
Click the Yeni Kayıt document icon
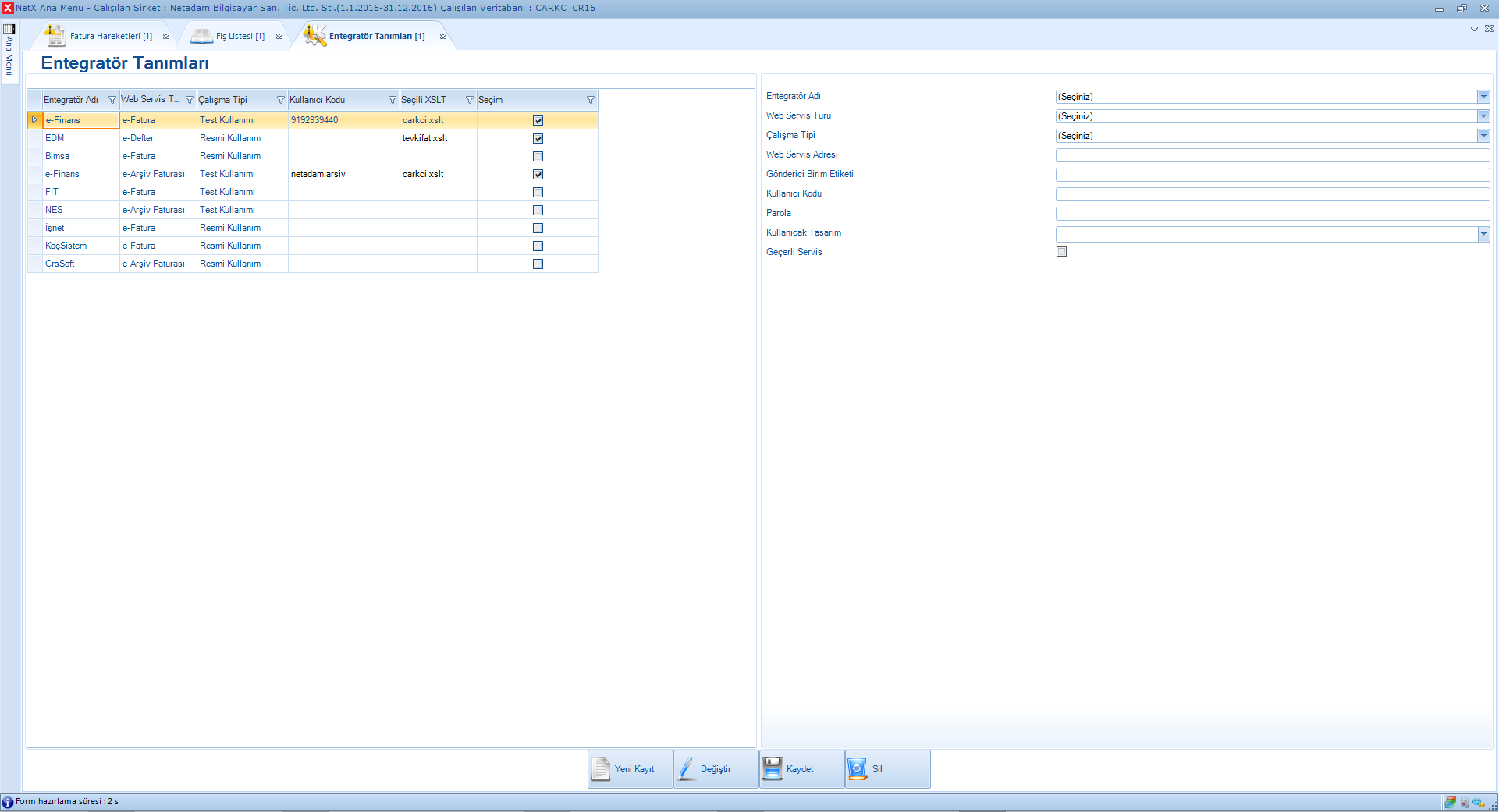(x=601, y=769)
